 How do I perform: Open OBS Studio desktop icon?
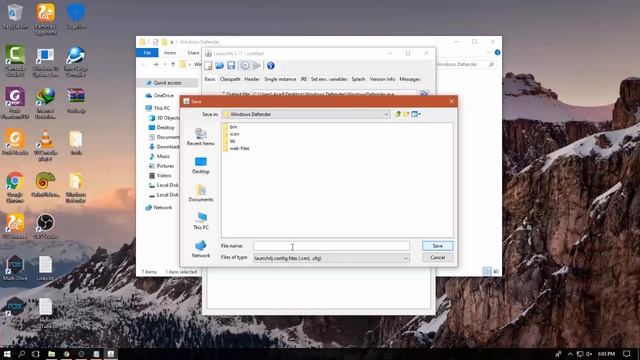tap(45, 226)
